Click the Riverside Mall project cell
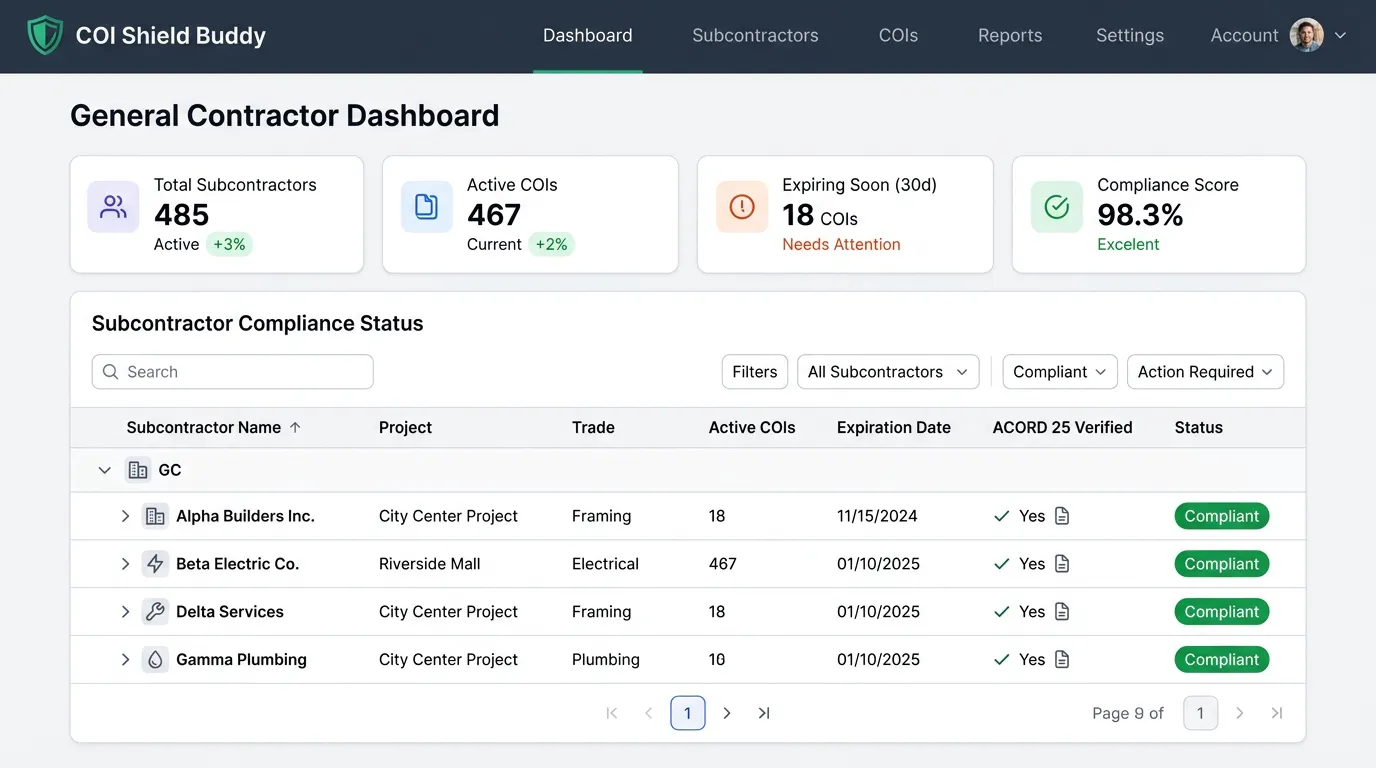Viewport: 1376px width, 768px height. 430,564
